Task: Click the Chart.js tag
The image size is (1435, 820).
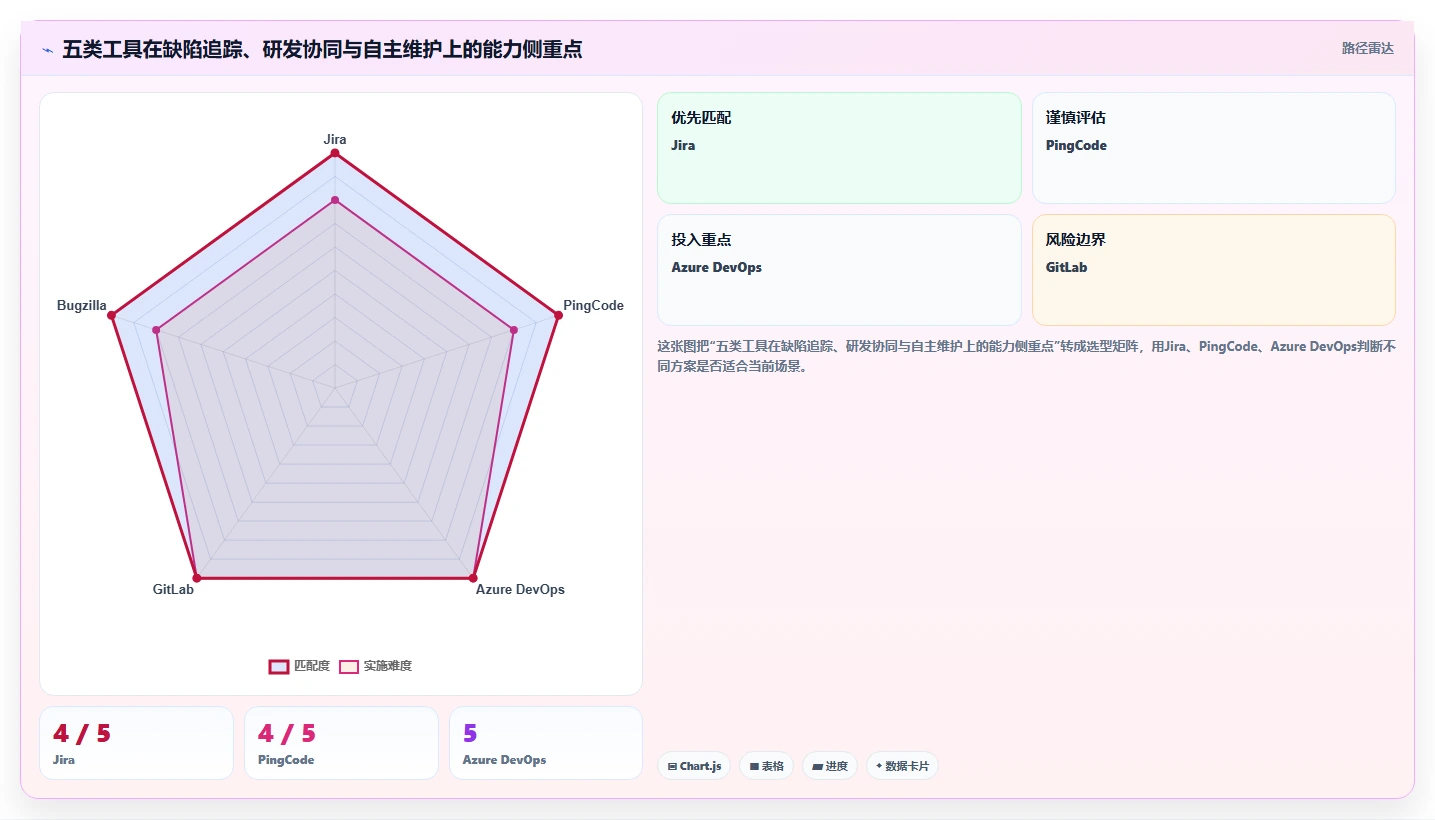Action: click(x=694, y=766)
